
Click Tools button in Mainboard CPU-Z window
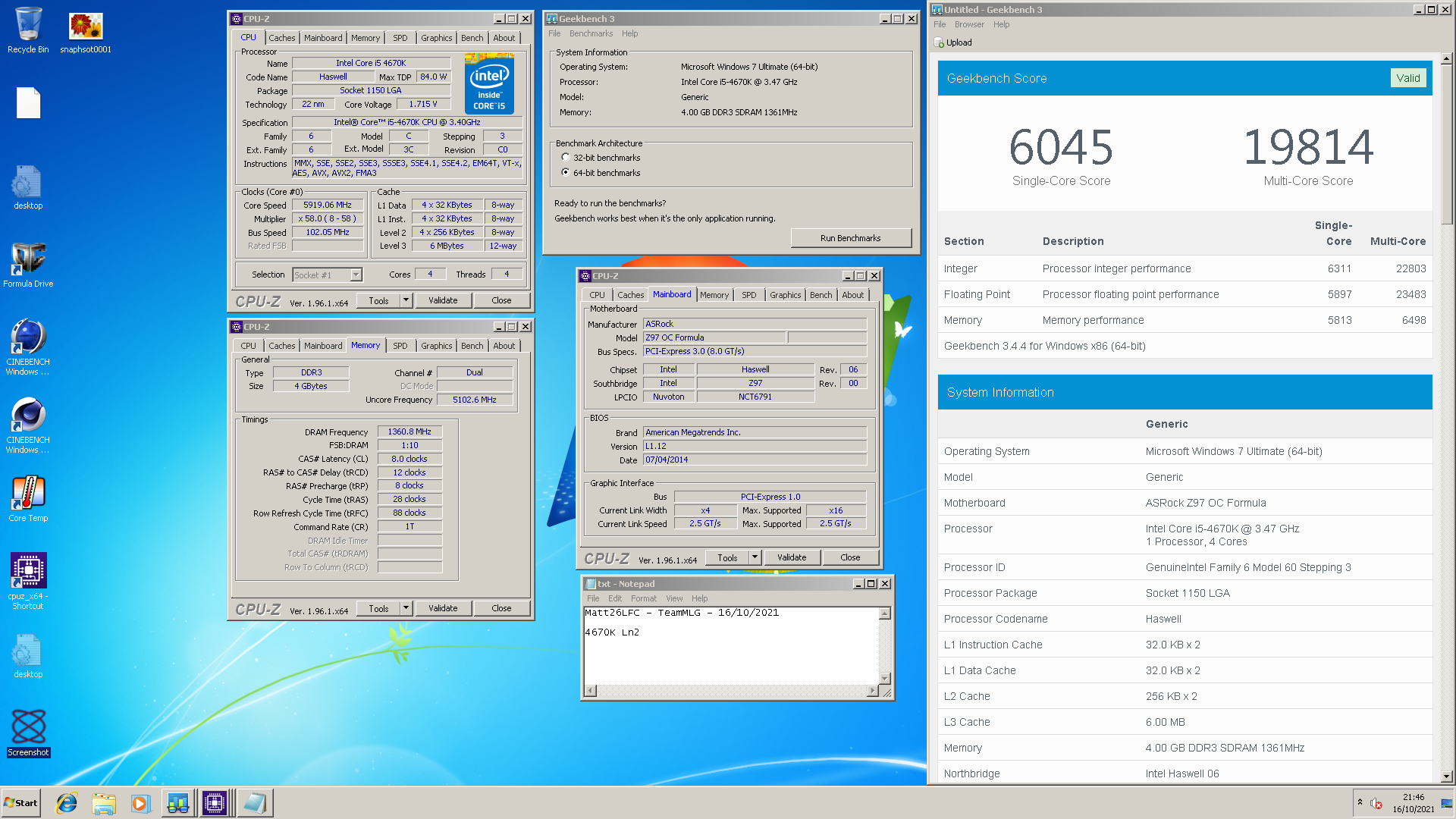[x=727, y=557]
